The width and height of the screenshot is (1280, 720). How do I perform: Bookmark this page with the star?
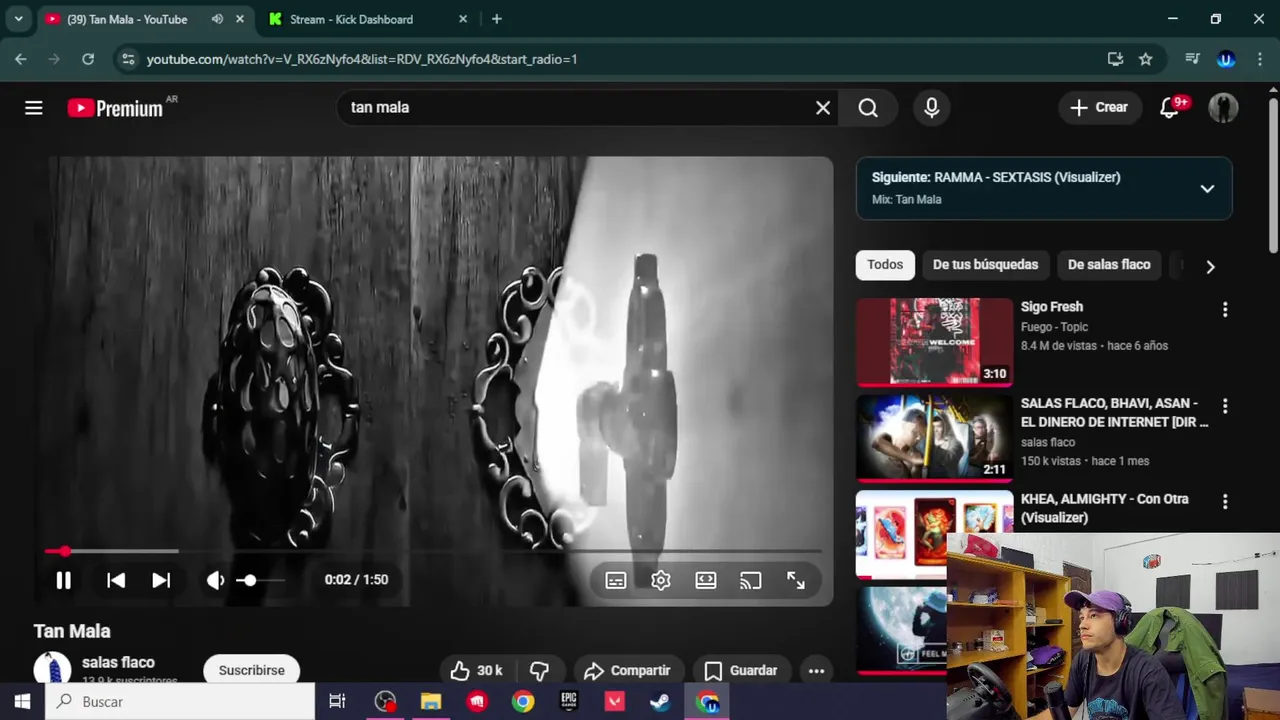[1146, 59]
